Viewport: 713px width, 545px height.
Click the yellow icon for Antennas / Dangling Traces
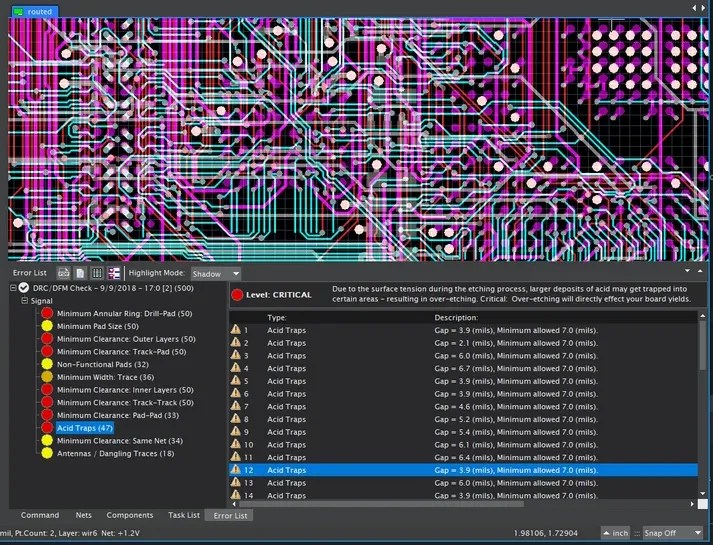[x=47, y=453]
